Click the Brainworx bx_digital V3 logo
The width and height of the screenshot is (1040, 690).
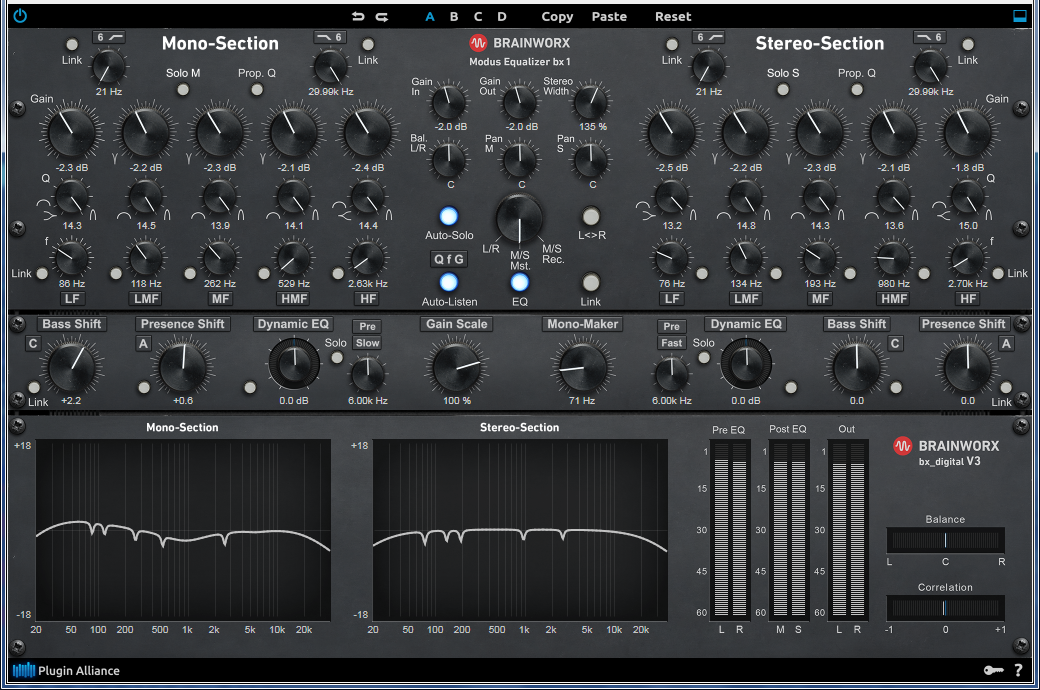click(x=946, y=452)
